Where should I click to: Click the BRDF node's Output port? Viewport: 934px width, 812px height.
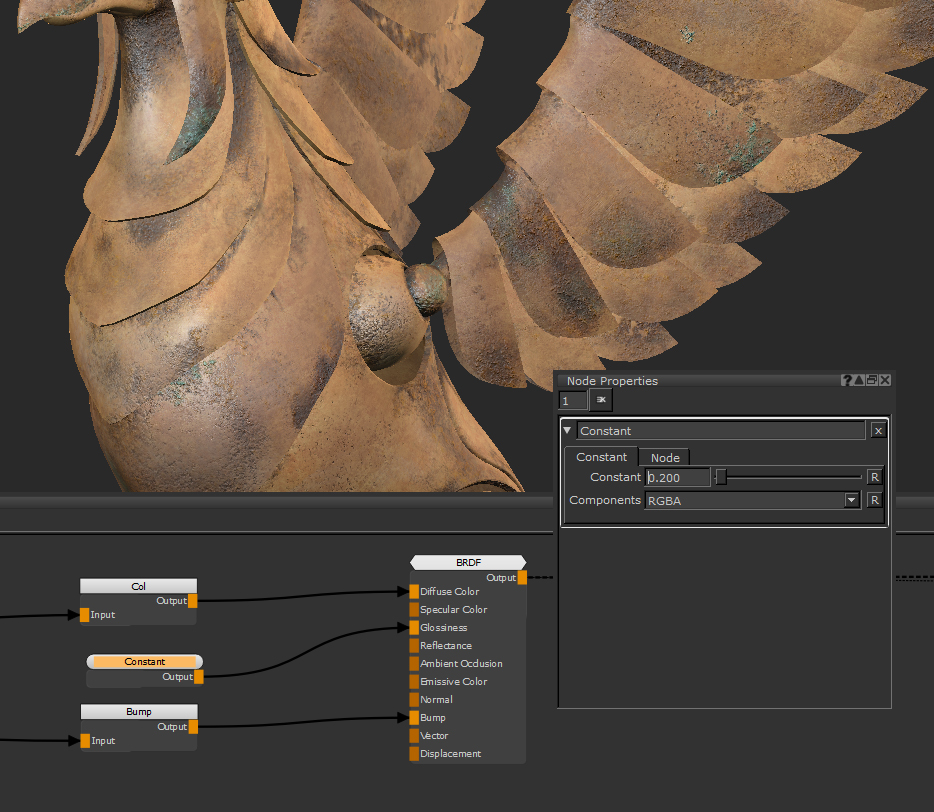pyautogui.click(x=522, y=577)
